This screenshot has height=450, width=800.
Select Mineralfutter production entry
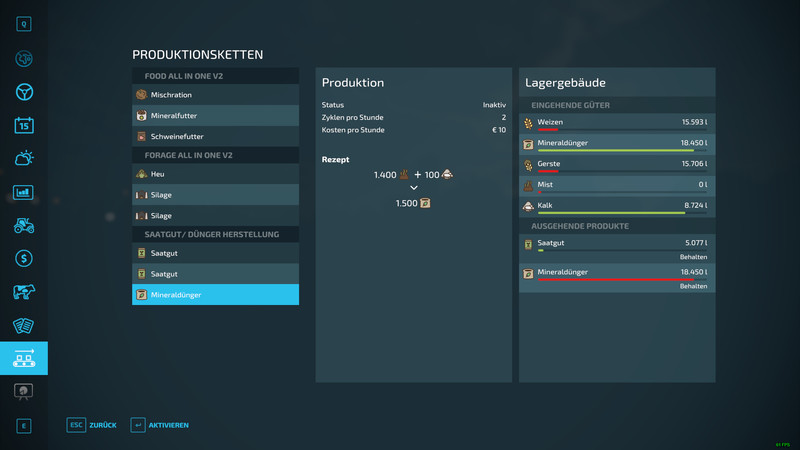pos(215,115)
